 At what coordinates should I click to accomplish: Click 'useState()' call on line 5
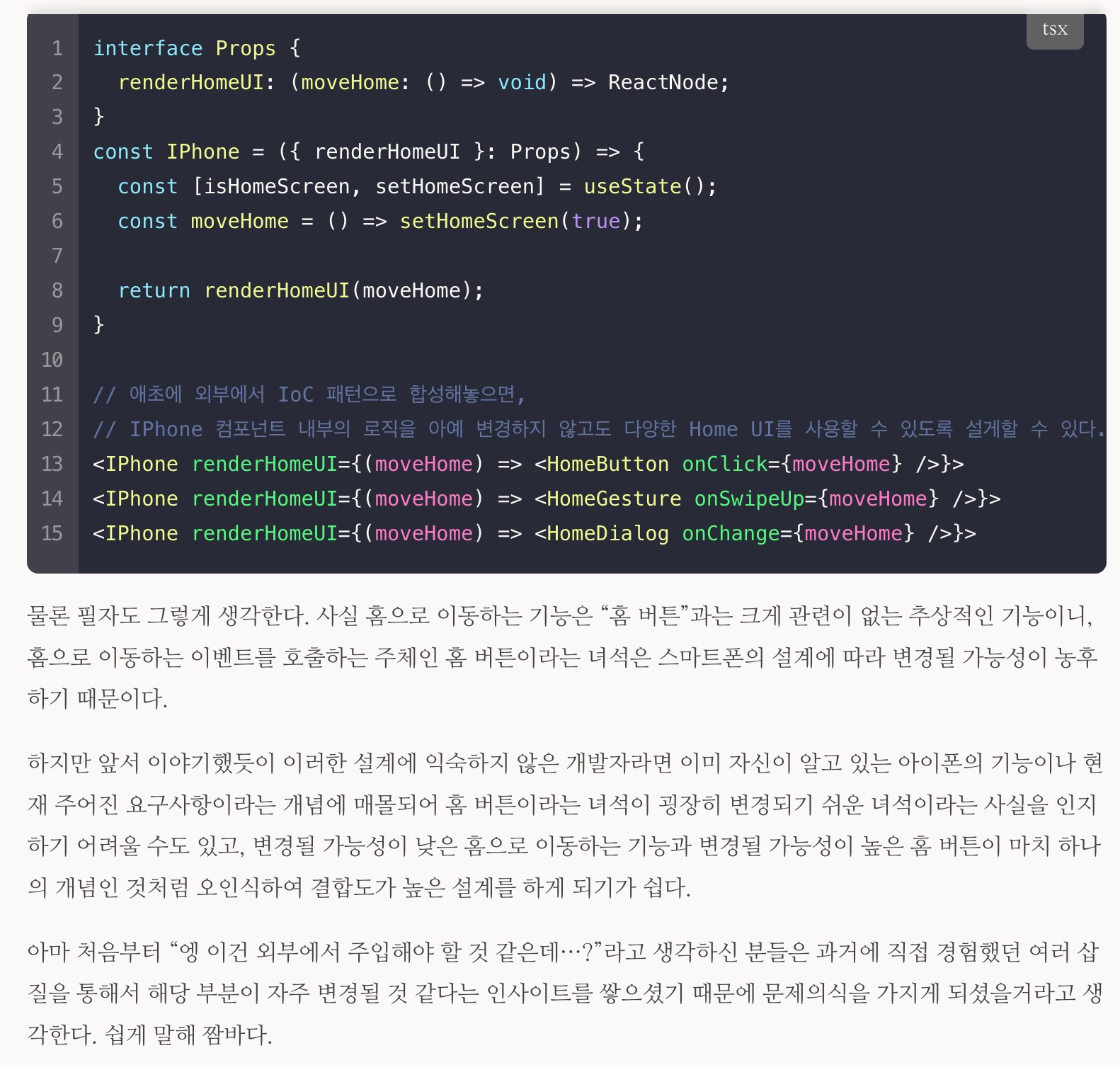coord(644,186)
